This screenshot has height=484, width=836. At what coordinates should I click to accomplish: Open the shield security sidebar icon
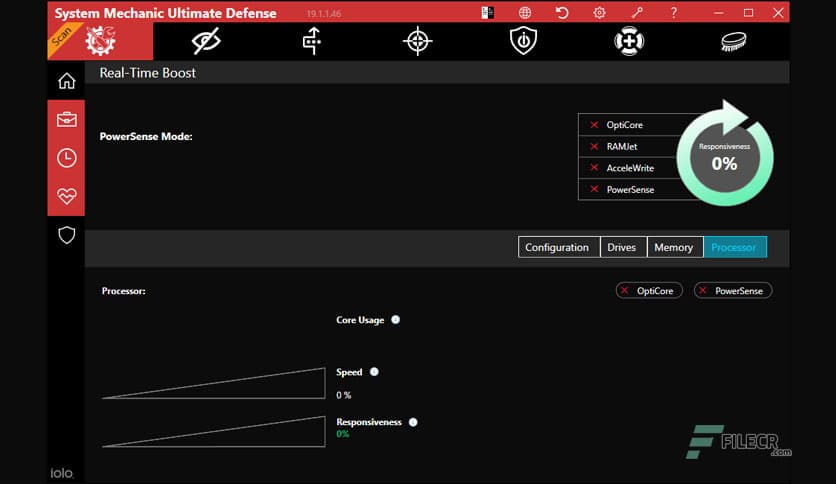click(x=67, y=235)
